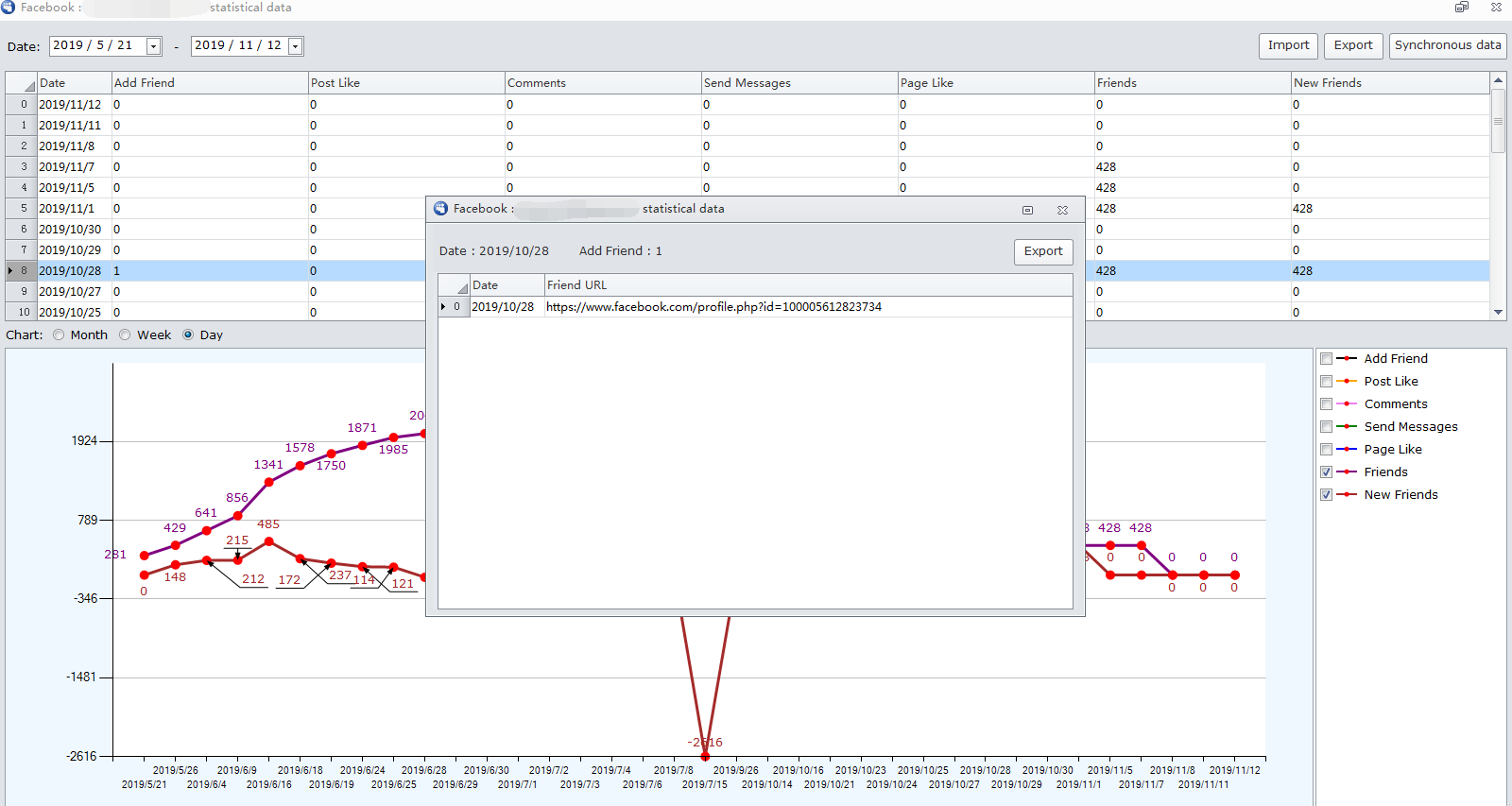Restore the main window size
Viewport: 1512px width, 806px height.
tap(1462, 7)
